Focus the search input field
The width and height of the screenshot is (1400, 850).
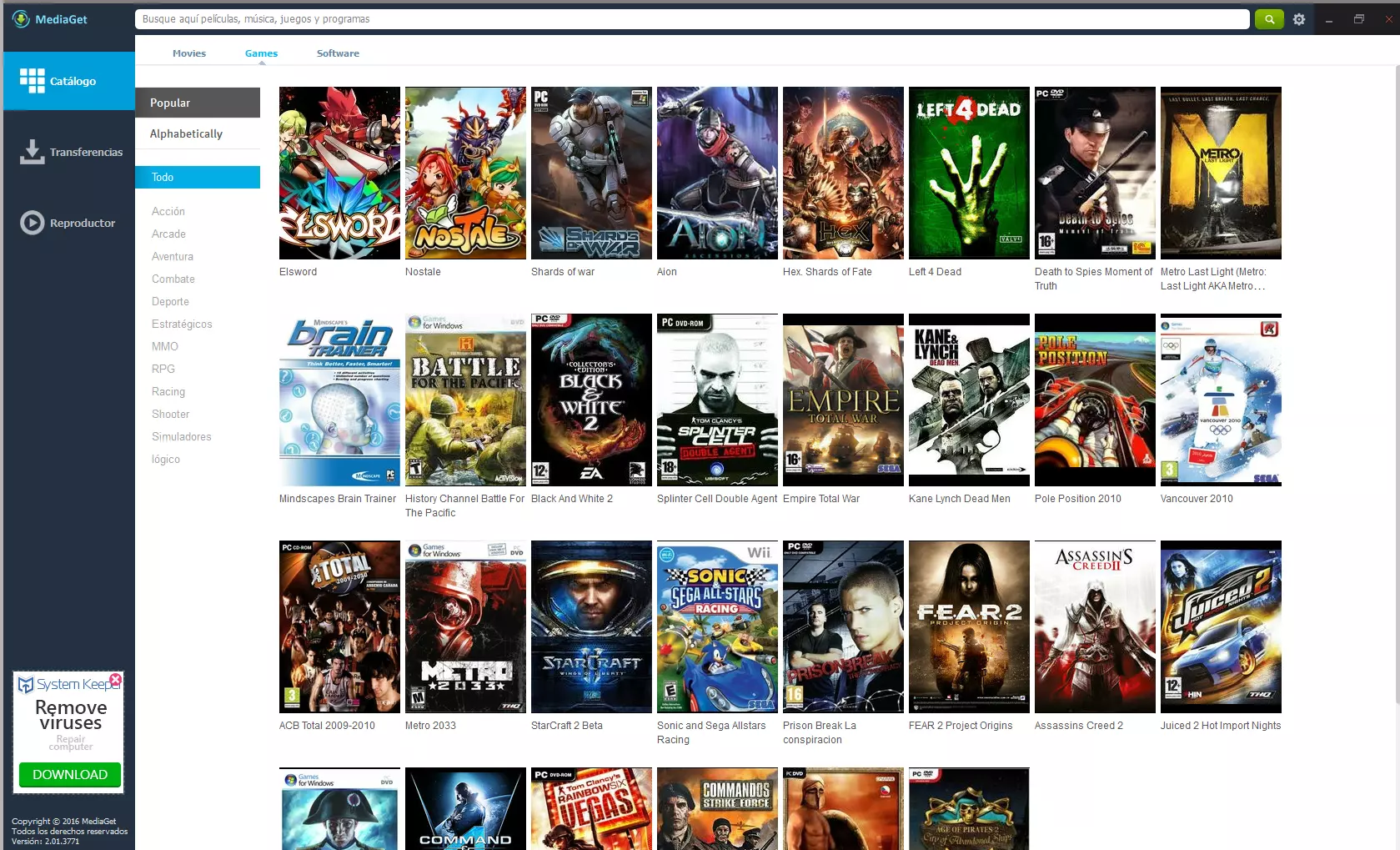[x=692, y=19]
